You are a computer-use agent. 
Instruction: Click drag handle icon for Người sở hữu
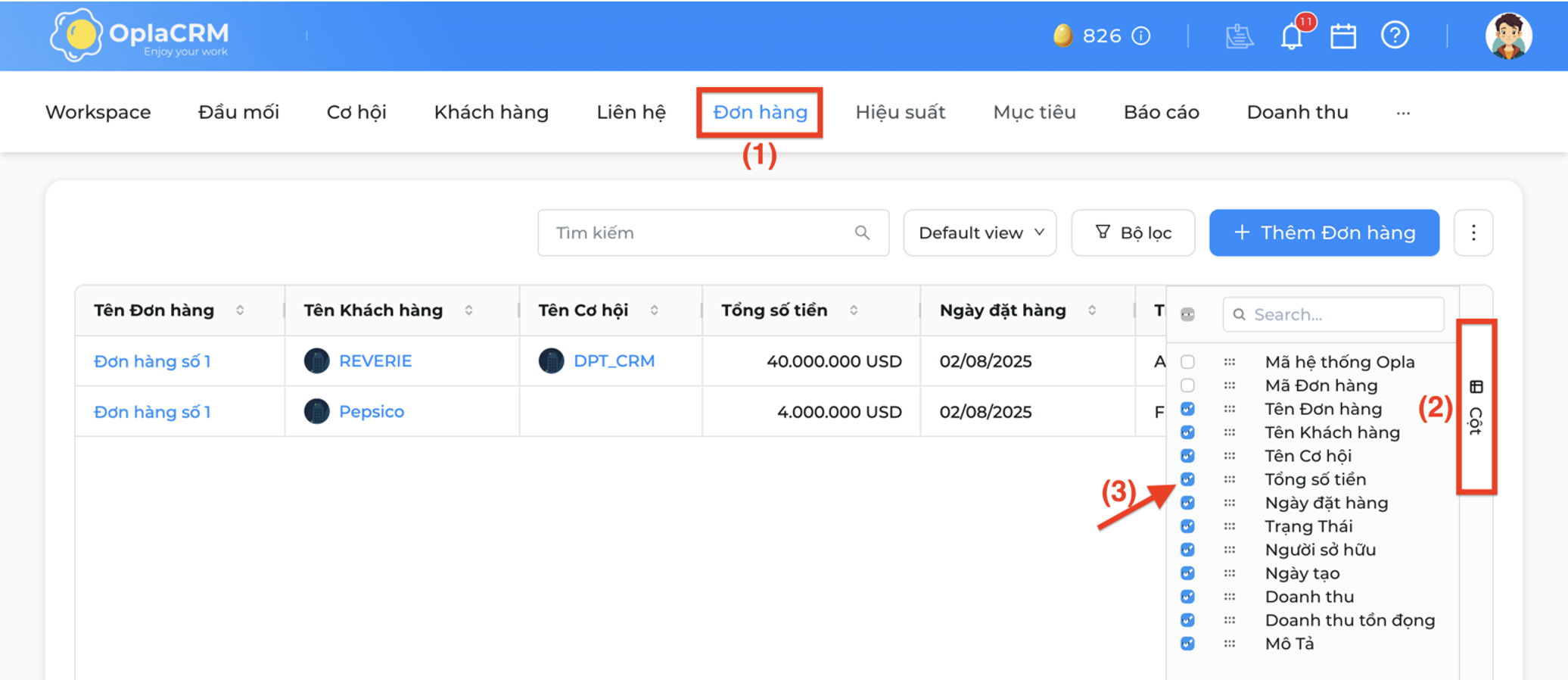[1230, 550]
